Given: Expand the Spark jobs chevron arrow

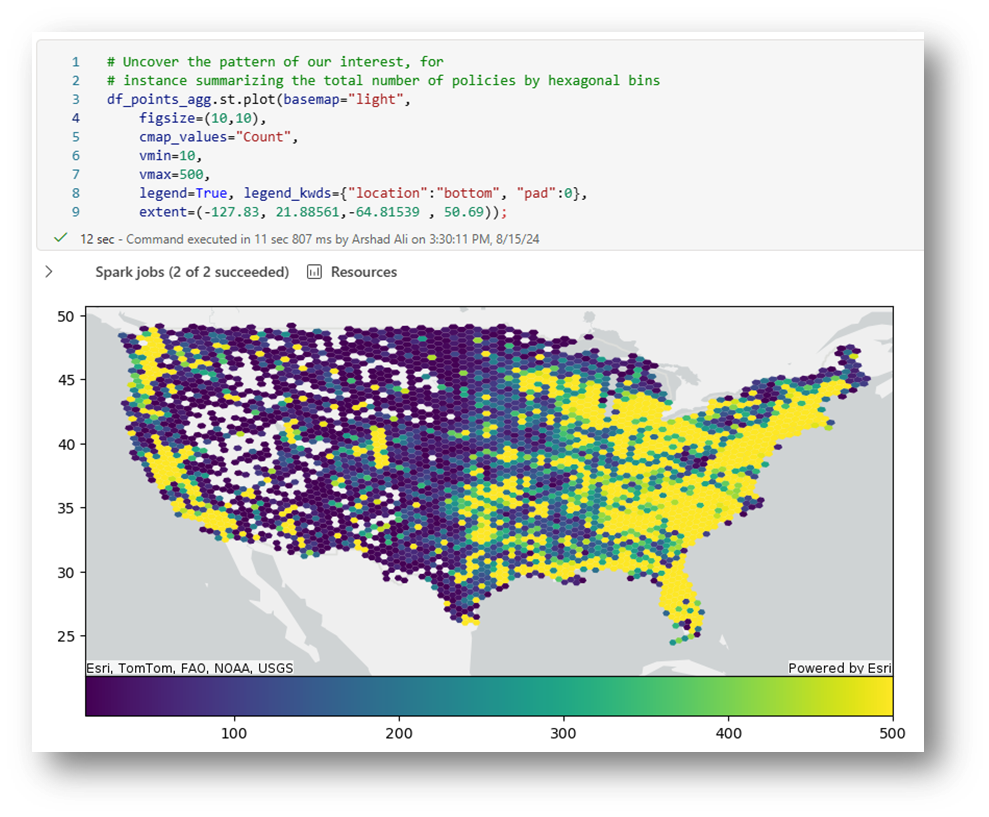Looking at the screenshot, I should 49,272.
